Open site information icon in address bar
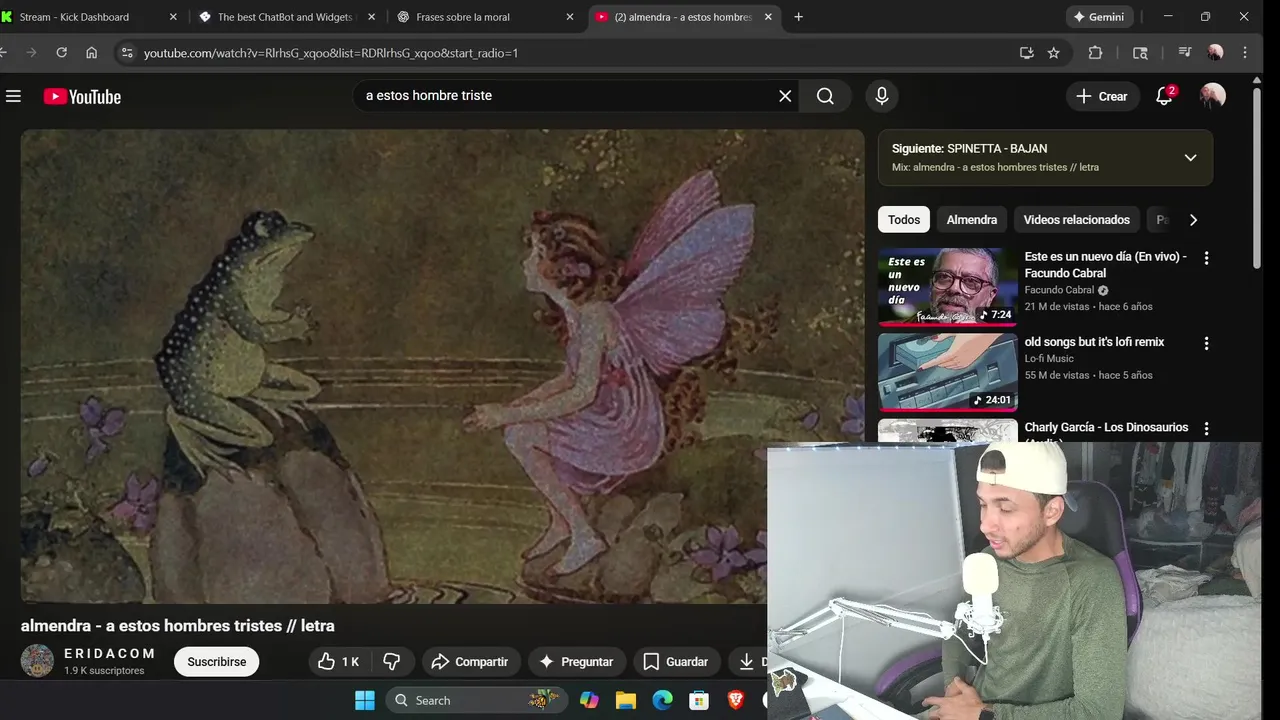This screenshot has width=1280, height=720. (x=126, y=53)
